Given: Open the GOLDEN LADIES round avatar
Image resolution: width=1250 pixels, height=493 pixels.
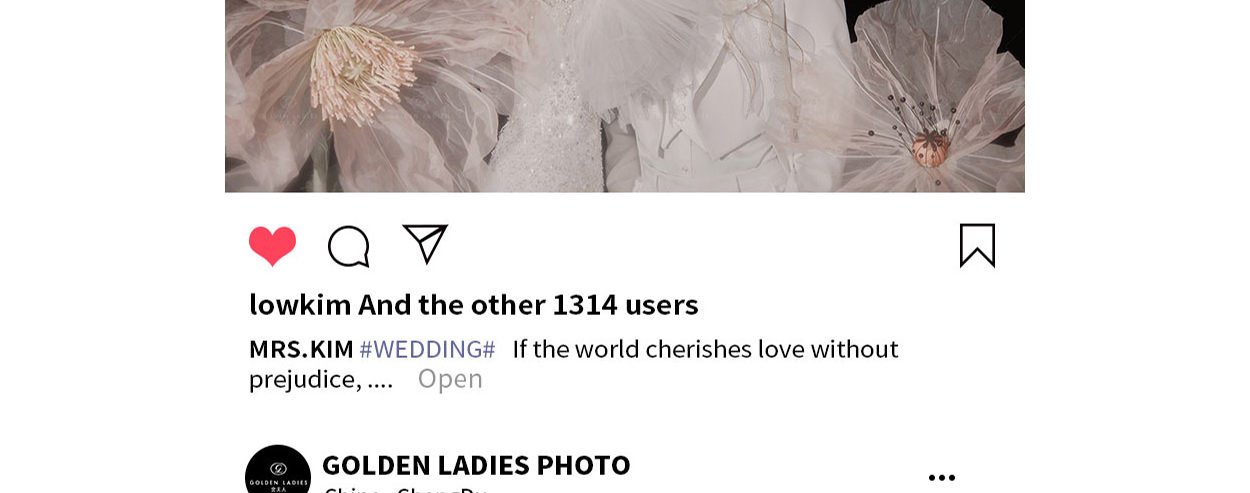Looking at the screenshot, I should (x=278, y=470).
